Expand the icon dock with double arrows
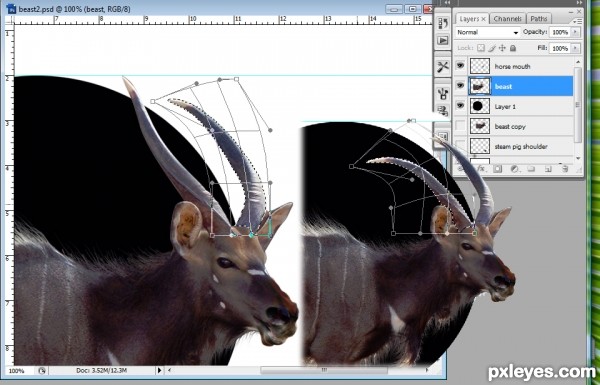 pos(447,3)
